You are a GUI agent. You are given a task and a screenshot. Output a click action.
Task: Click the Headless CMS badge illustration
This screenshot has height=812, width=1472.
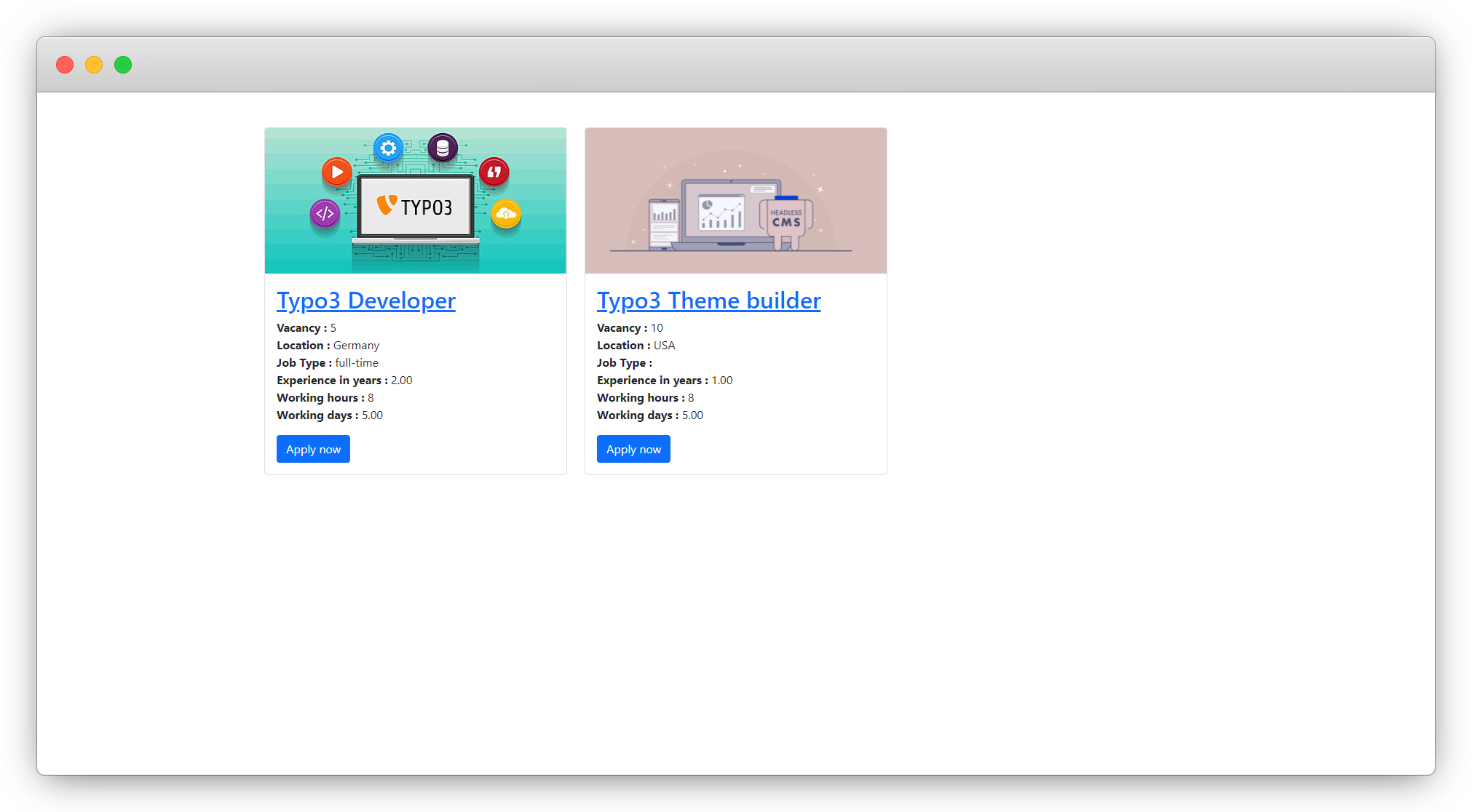(x=786, y=218)
